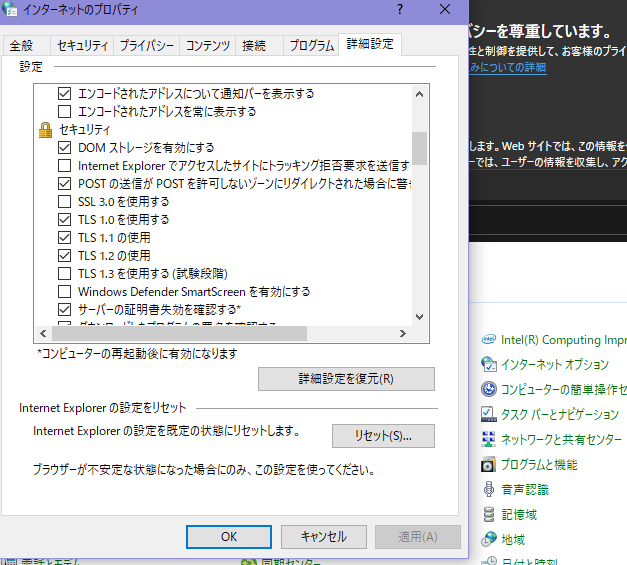Image resolution: width=627 pixels, height=565 pixels.
Task: Click settings list scroll up arrow
Action: [x=419, y=94]
